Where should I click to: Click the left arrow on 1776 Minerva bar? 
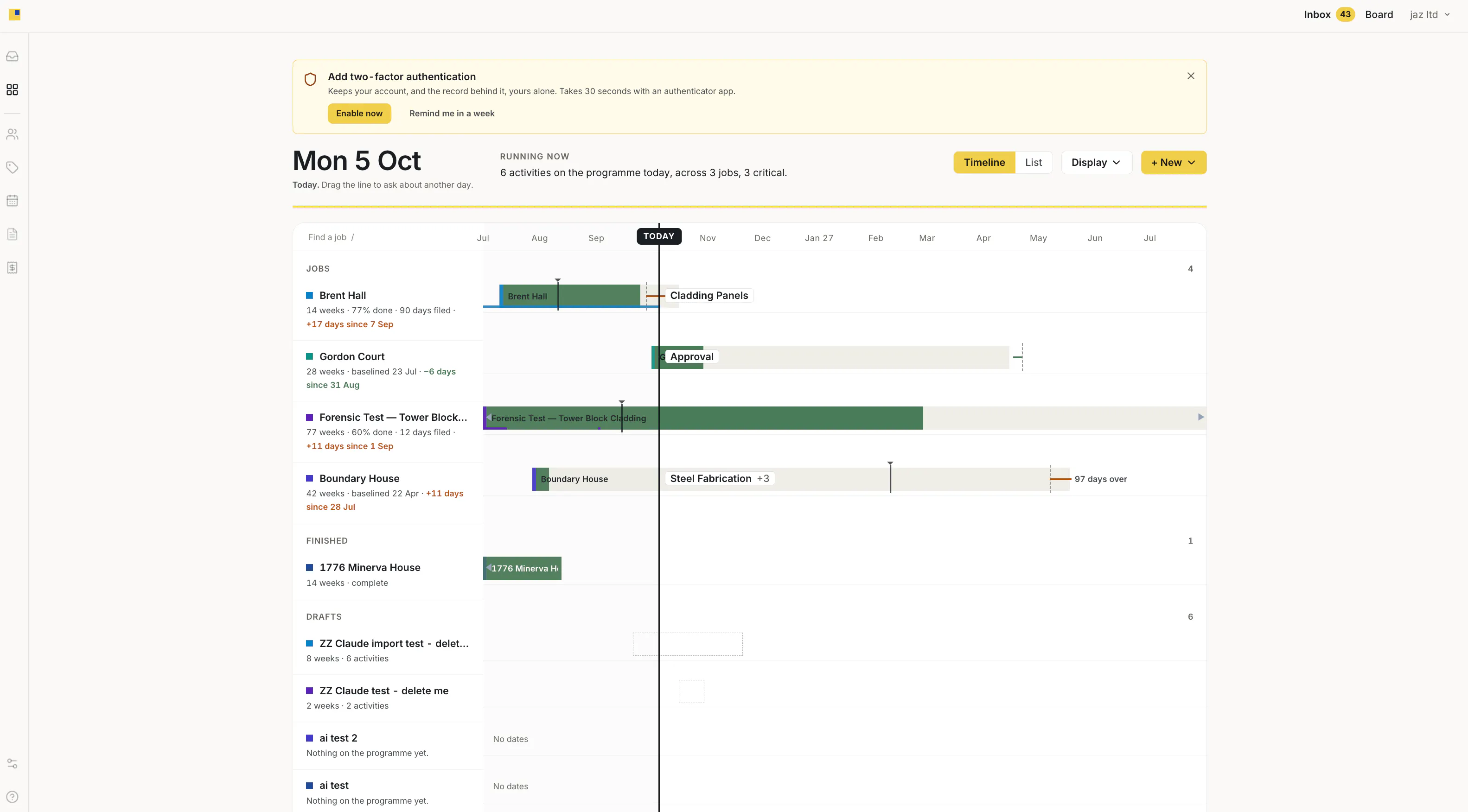tap(488, 567)
